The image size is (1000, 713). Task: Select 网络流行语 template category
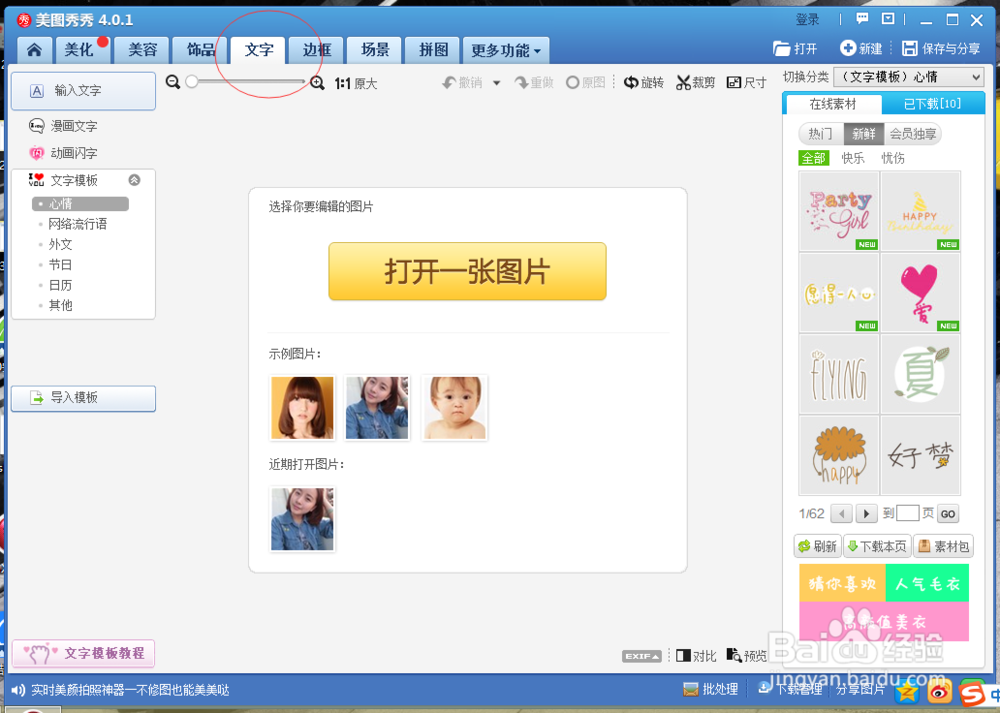[77, 224]
